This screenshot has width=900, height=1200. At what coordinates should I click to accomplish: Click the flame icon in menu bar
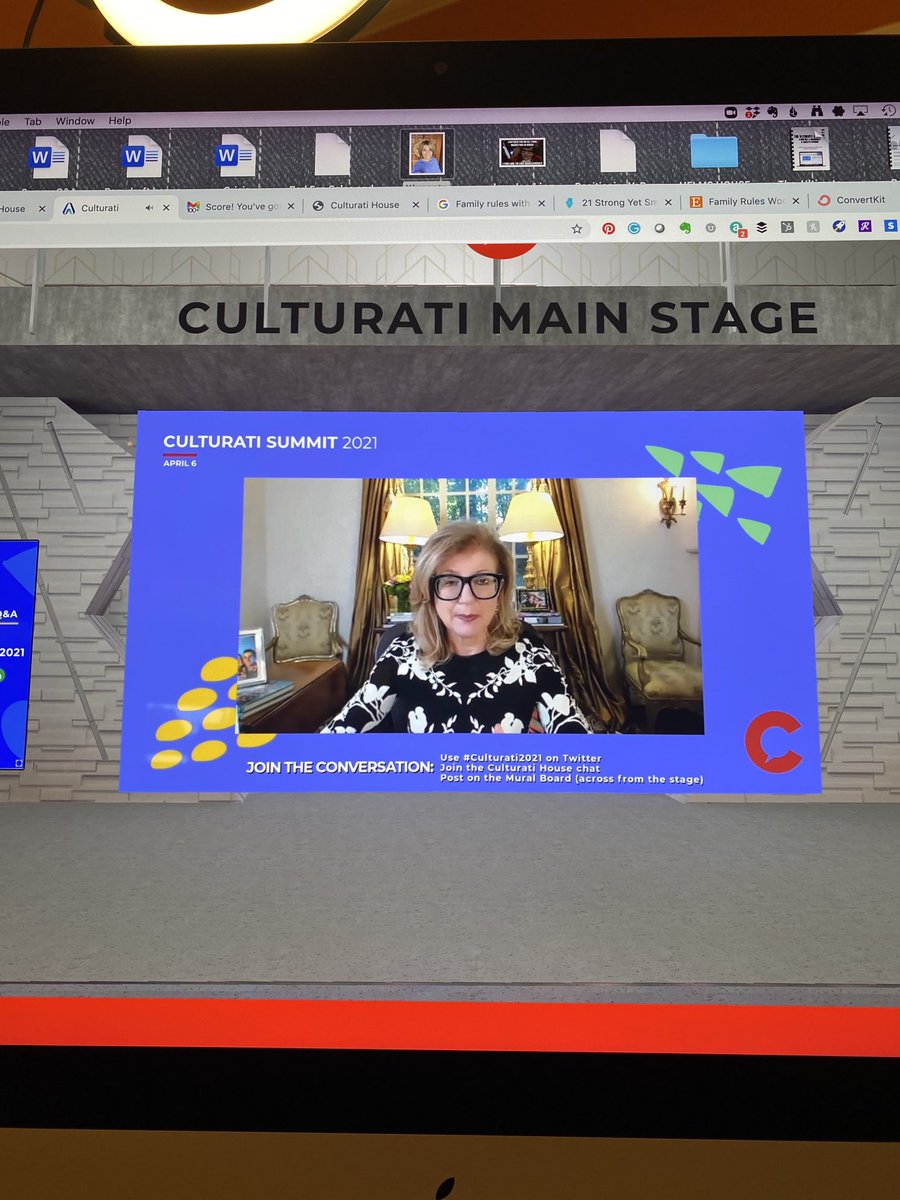[x=793, y=112]
